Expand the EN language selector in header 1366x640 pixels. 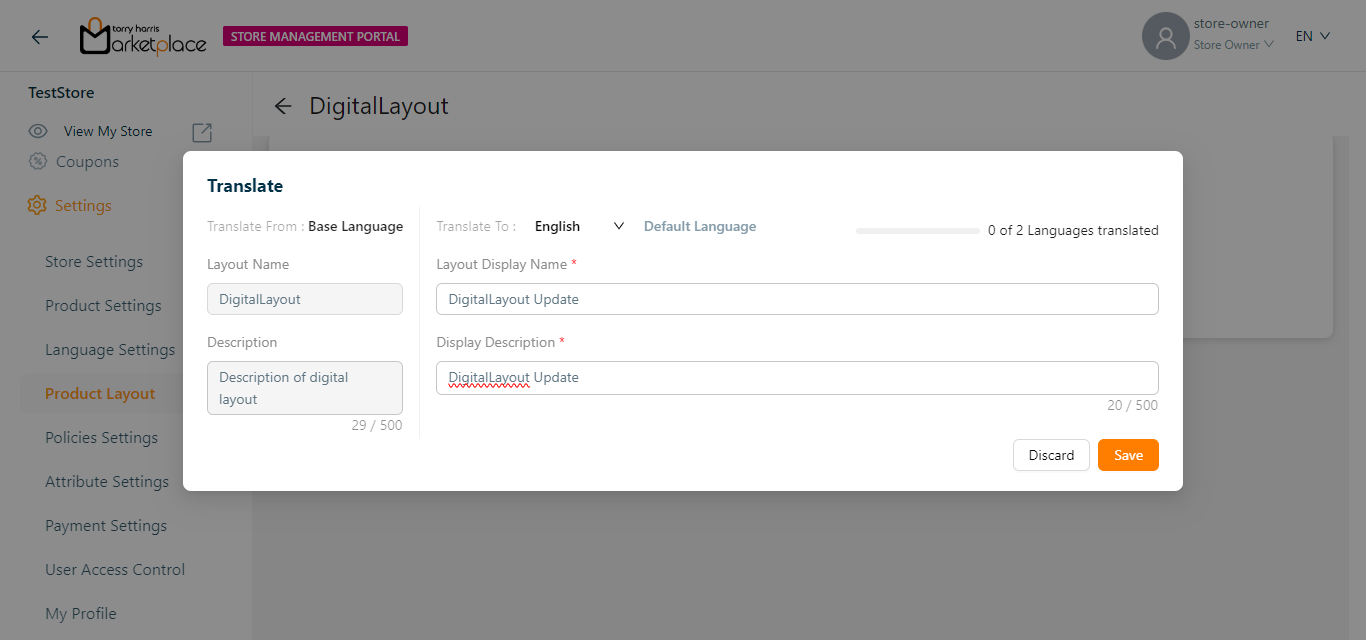(1312, 36)
